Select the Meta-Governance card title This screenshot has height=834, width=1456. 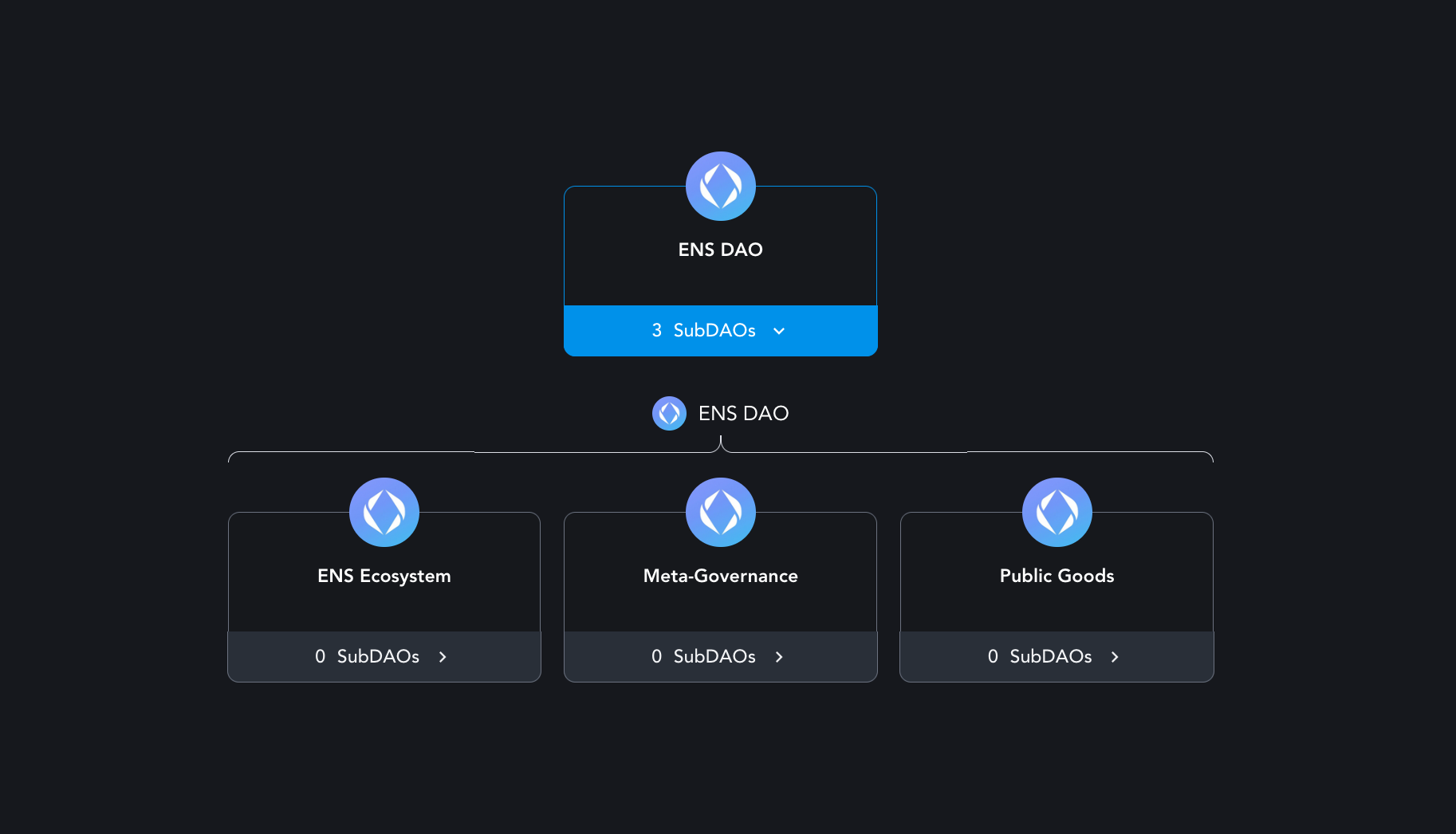pos(720,576)
